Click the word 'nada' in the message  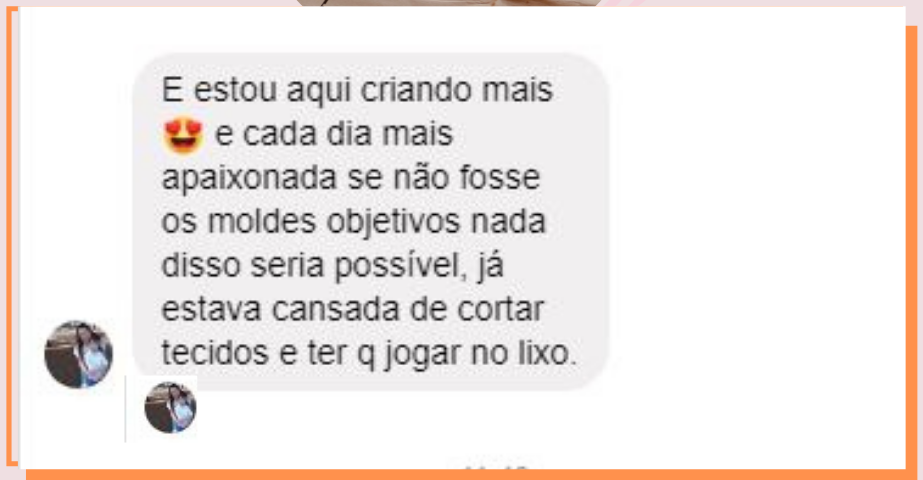[x=509, y=221]
